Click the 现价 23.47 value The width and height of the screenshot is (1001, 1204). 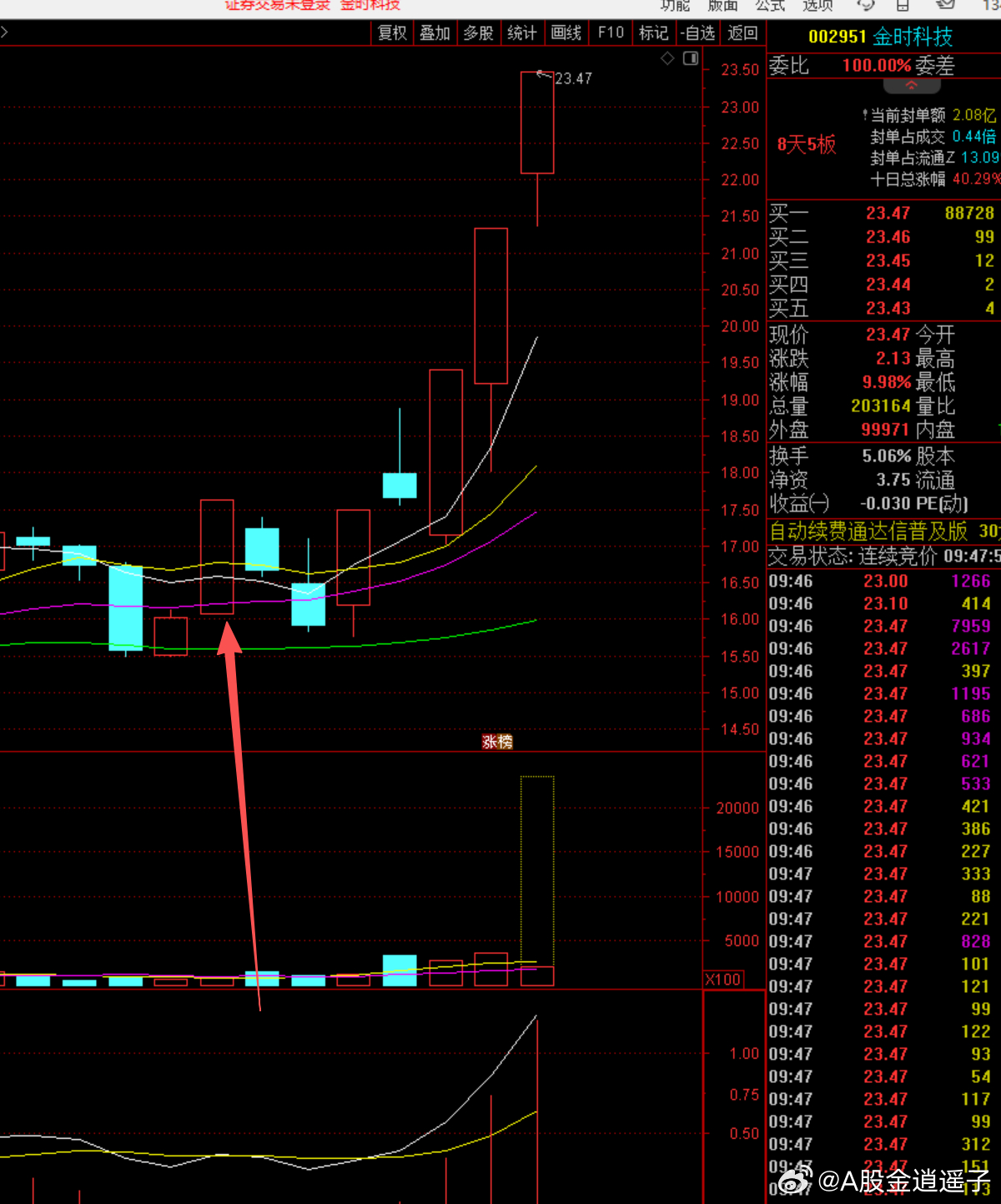click(x=888, y=335)
